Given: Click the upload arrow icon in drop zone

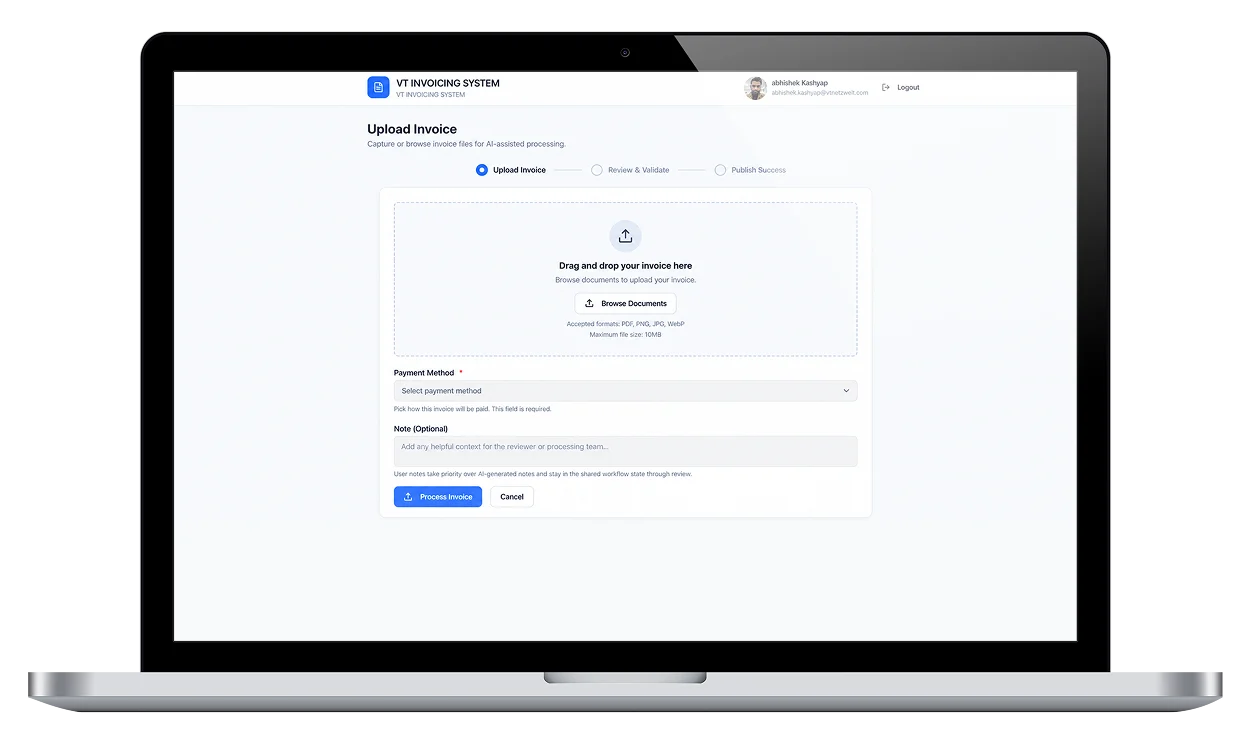Looking at the screenshot, I should 625,236.
